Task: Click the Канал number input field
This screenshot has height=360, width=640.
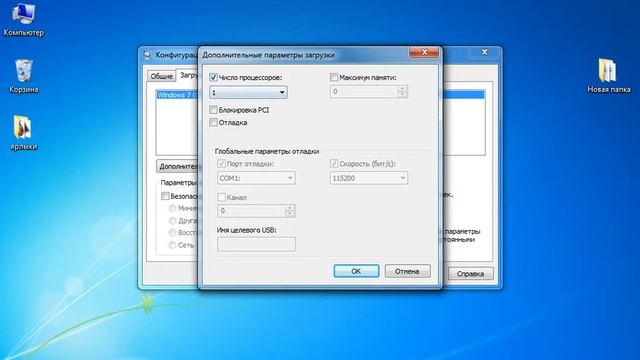Action: [x=251, y=211]
